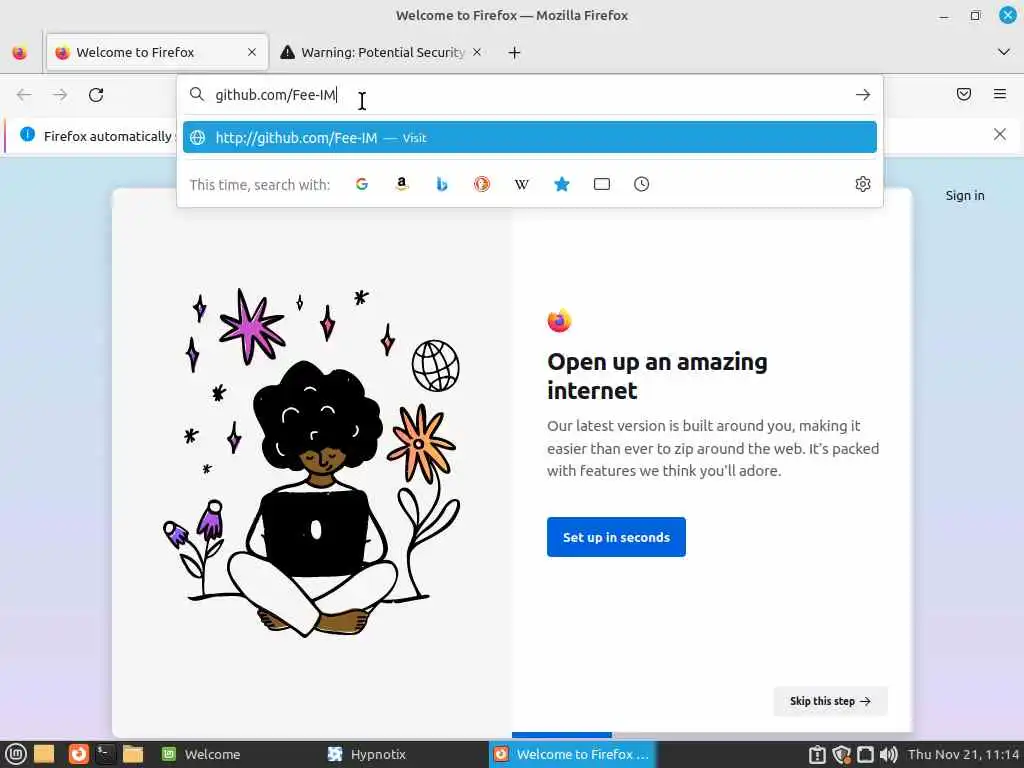Open Terminal from the taskbar

(105, 754)
